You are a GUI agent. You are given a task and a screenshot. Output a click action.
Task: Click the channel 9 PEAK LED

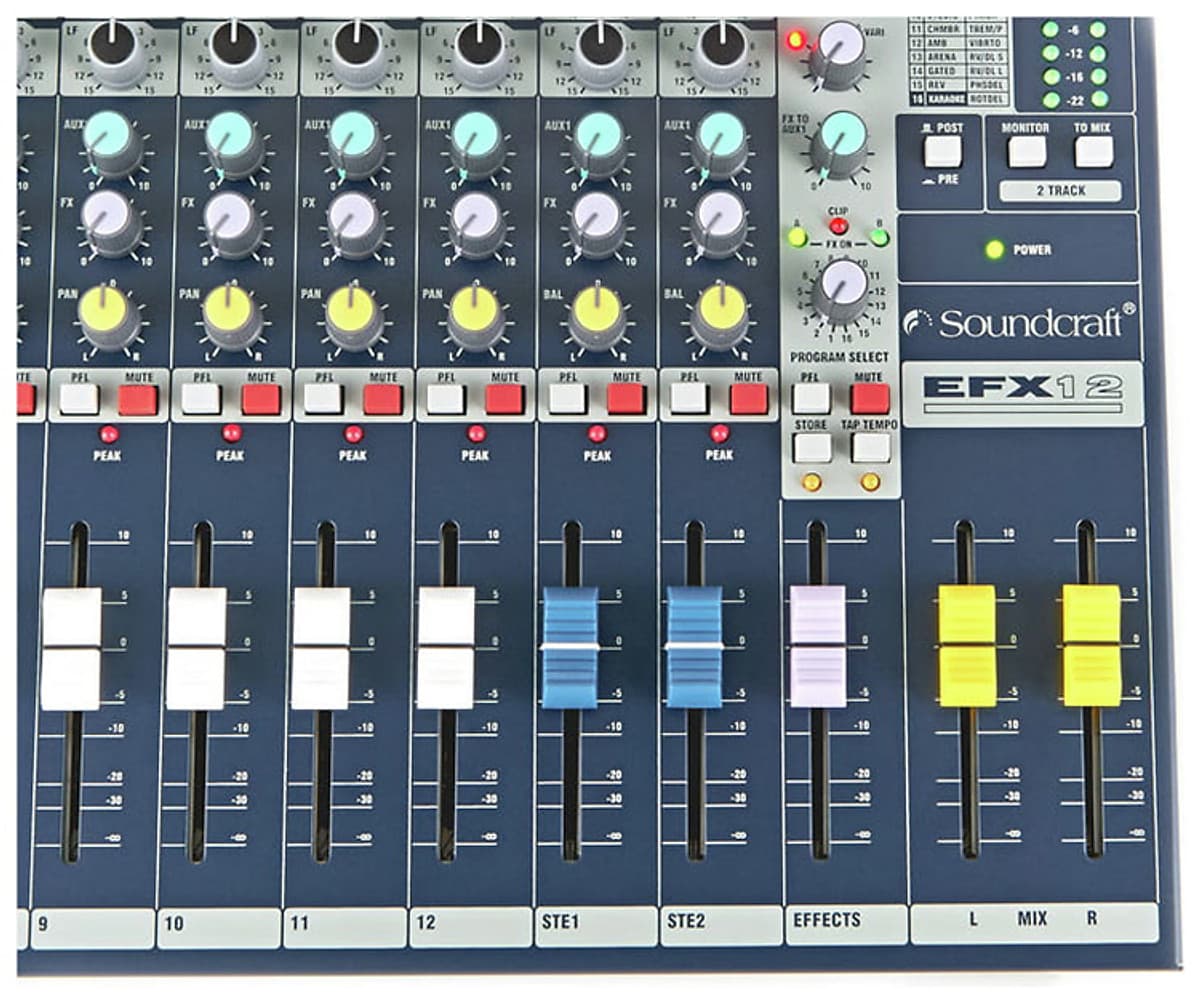110,434
